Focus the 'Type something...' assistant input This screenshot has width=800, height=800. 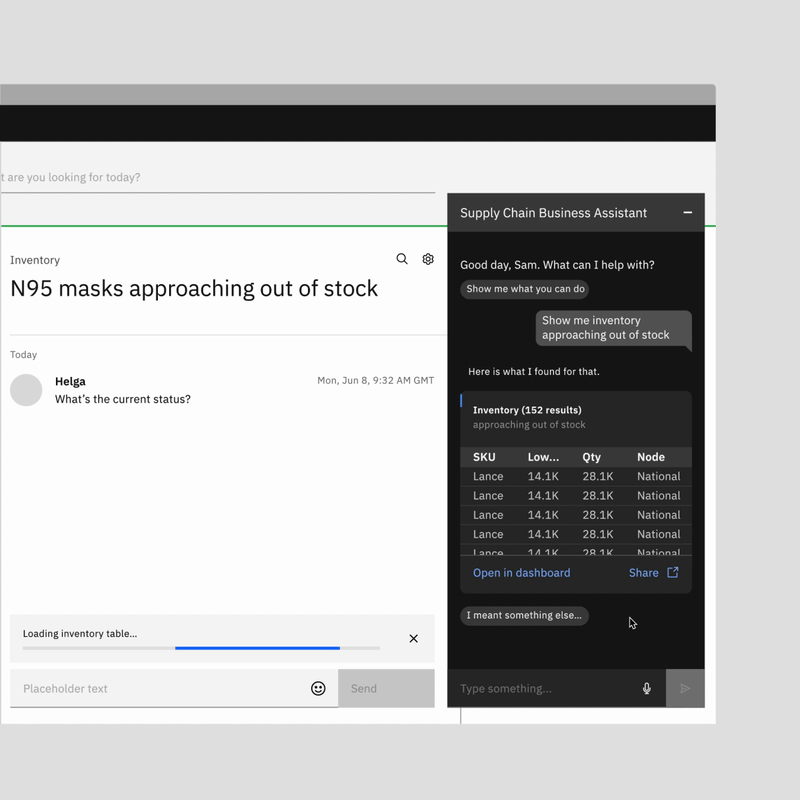point(557,688)
